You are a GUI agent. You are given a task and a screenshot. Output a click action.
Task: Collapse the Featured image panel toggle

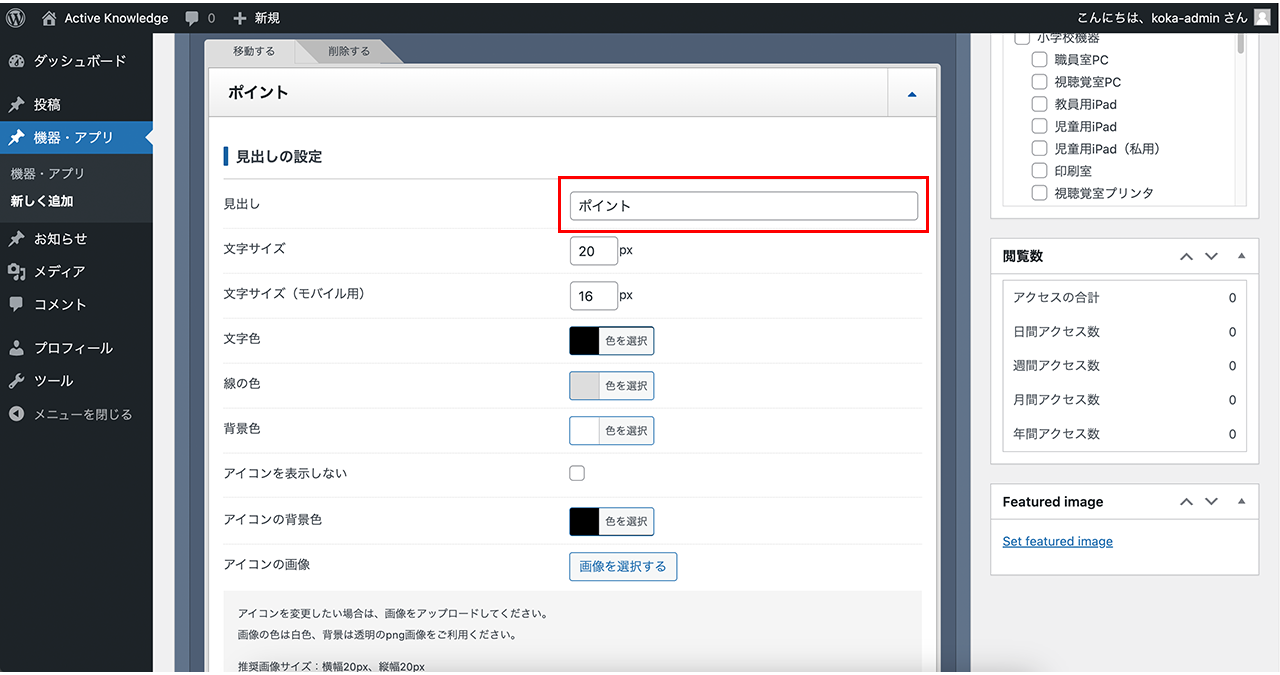[1241, 502]
